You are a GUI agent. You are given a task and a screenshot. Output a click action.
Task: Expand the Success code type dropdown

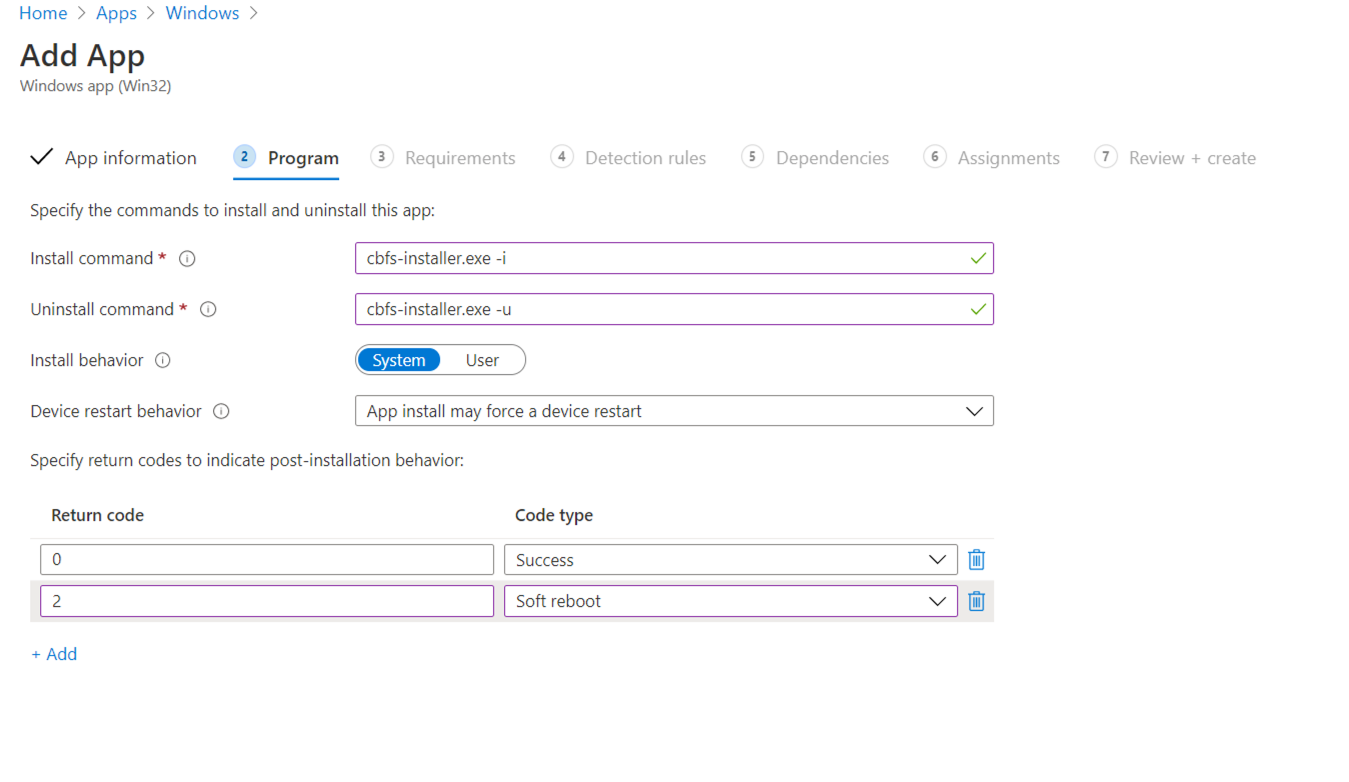(730, 560)
